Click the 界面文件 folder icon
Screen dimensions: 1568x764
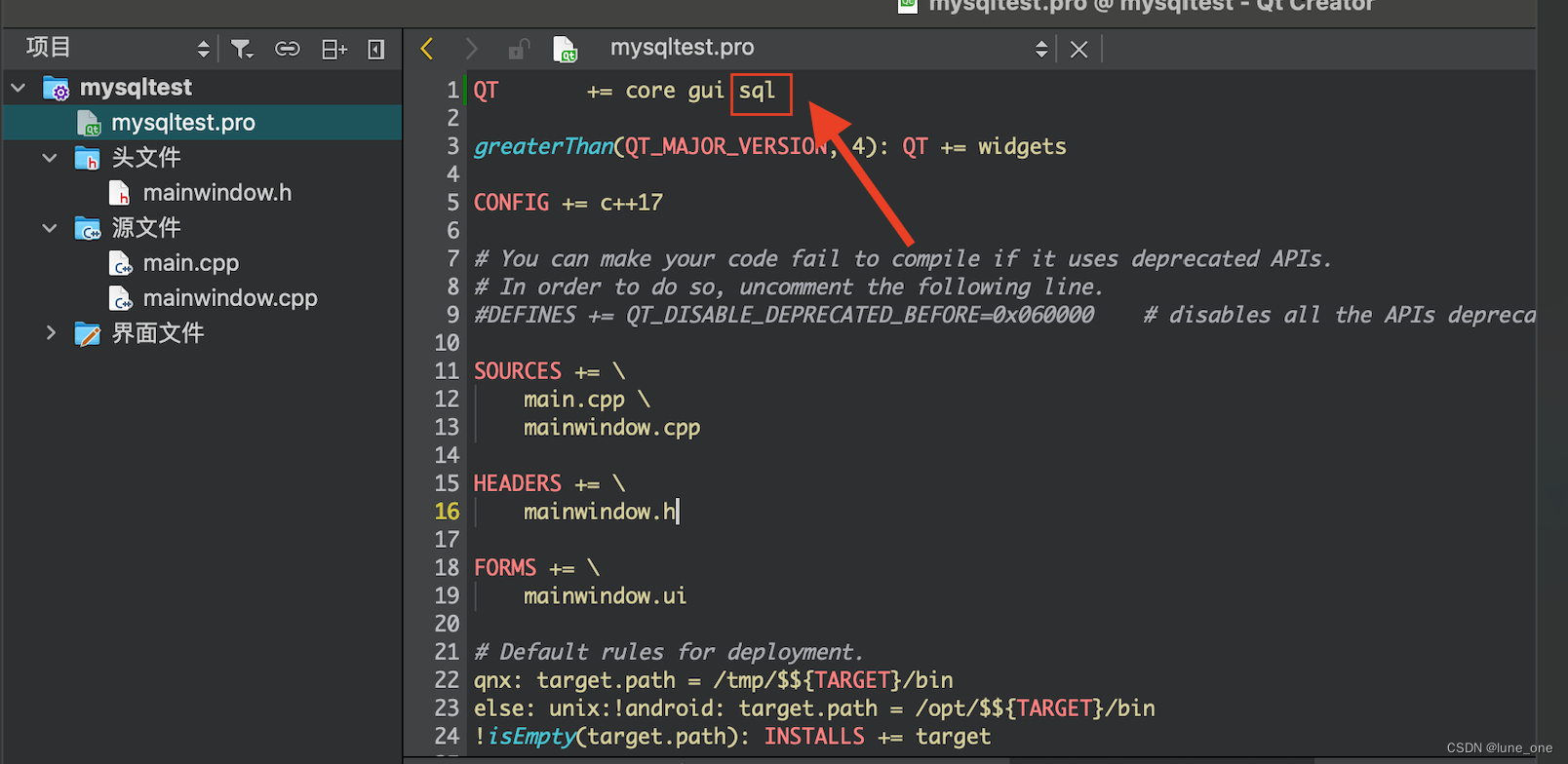tap(88, 334)
